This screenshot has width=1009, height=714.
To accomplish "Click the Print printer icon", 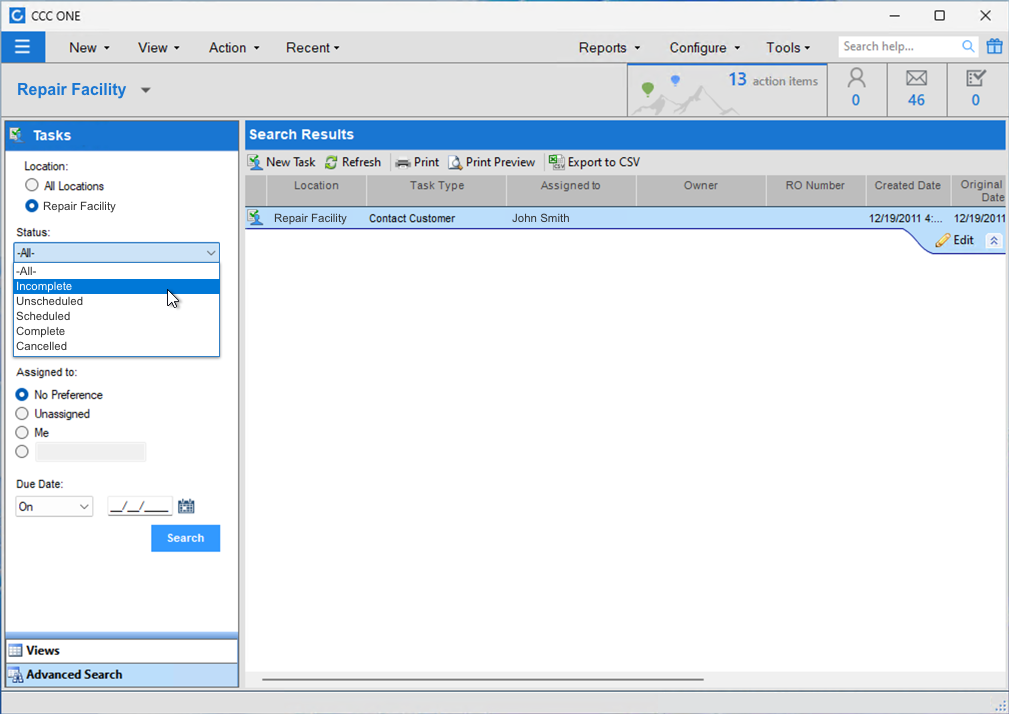I will tap(403, 163).
